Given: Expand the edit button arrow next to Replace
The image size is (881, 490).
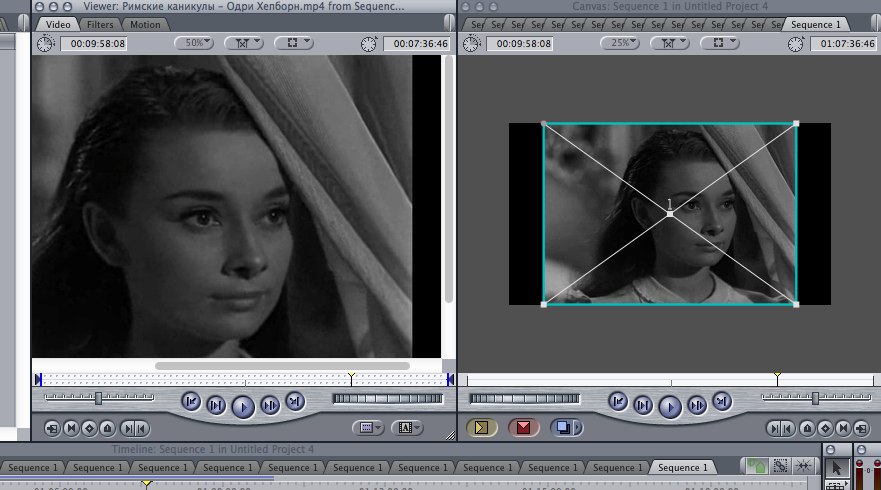Looking at the screenshot, I should point(578,428).
